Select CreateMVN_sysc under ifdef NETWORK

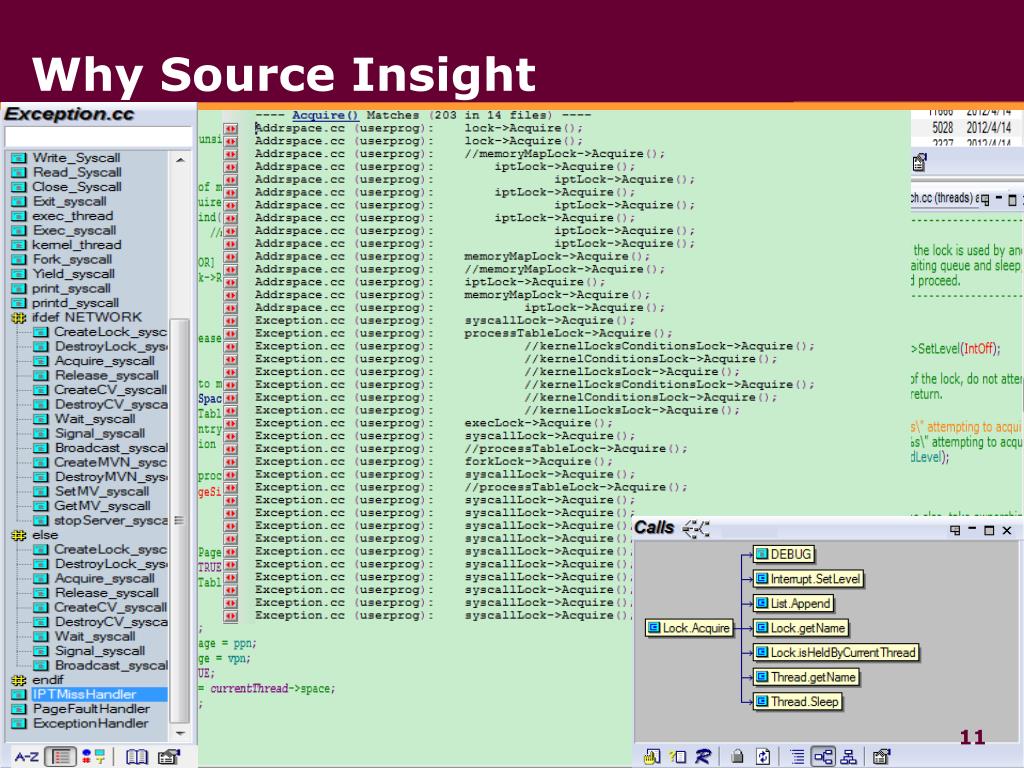110,462
